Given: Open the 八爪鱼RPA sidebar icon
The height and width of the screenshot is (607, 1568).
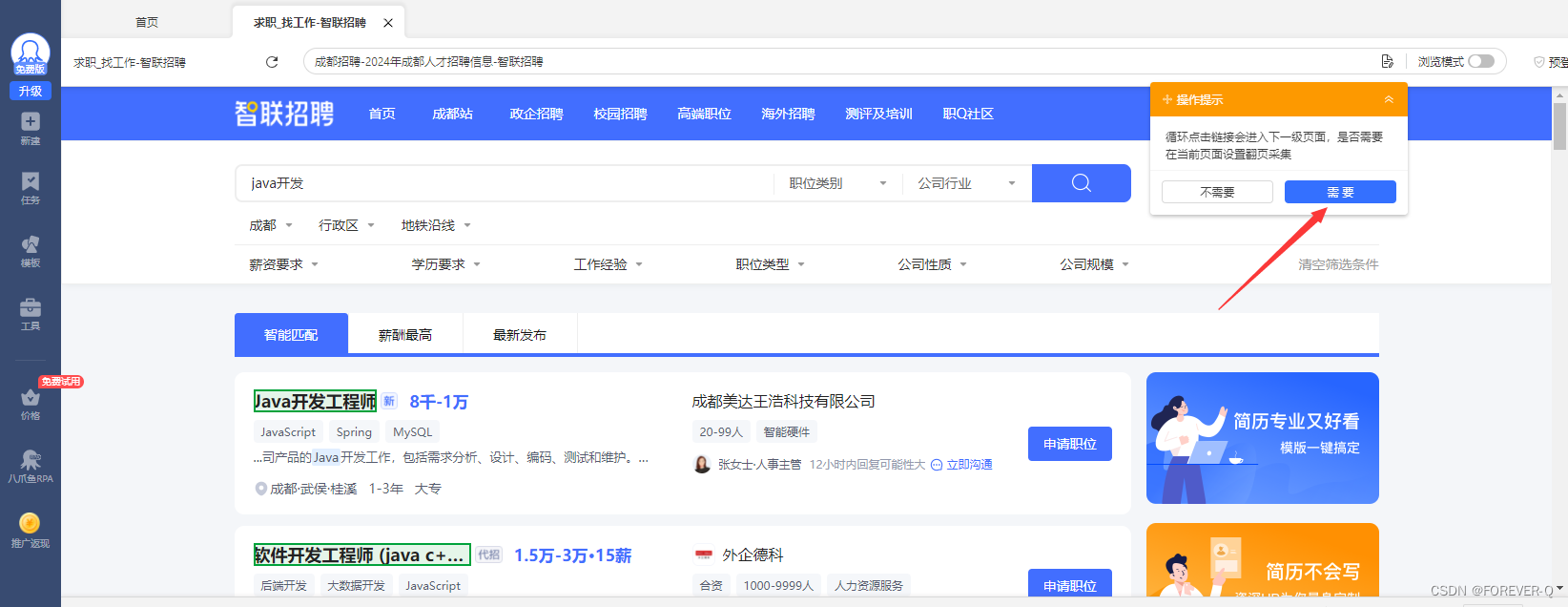Looking at the screenshot, I should tap(31, 467).
